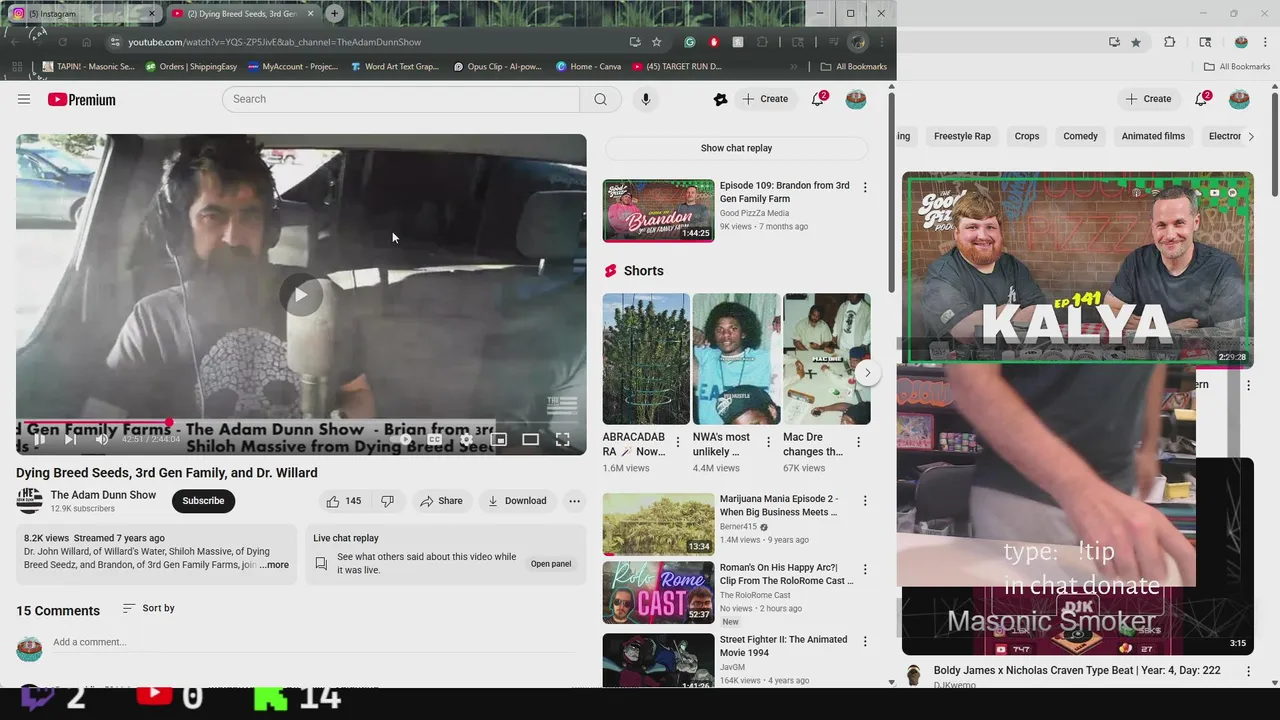
Task: Click the search magnifier button
Action: 600,99
